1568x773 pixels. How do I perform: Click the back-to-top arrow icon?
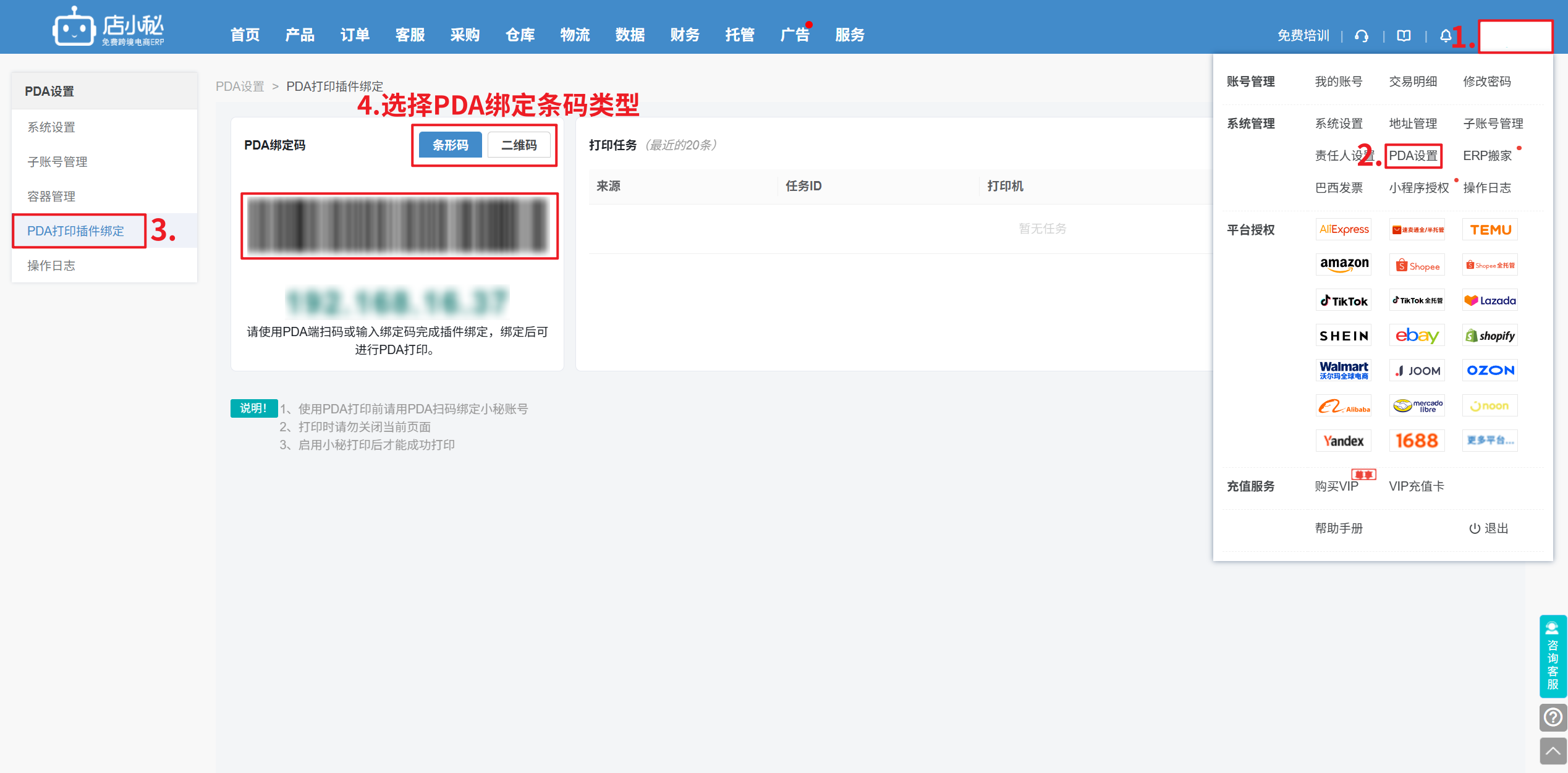pyautogui.click(x=1553, y=751)
